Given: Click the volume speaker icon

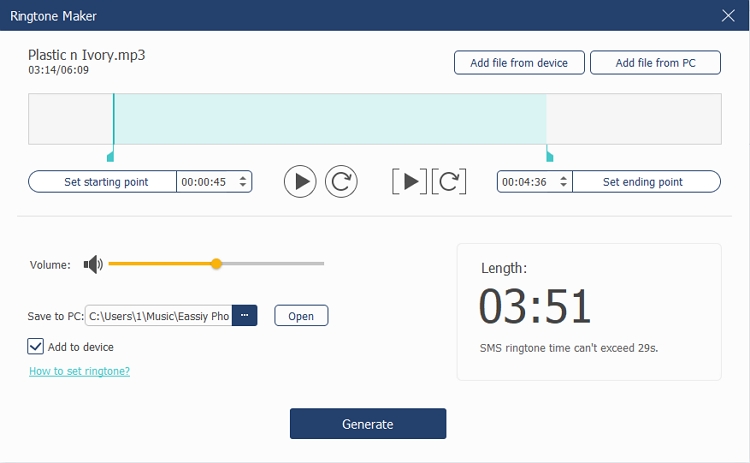Looking at the screenshot, I should point(93,264).
